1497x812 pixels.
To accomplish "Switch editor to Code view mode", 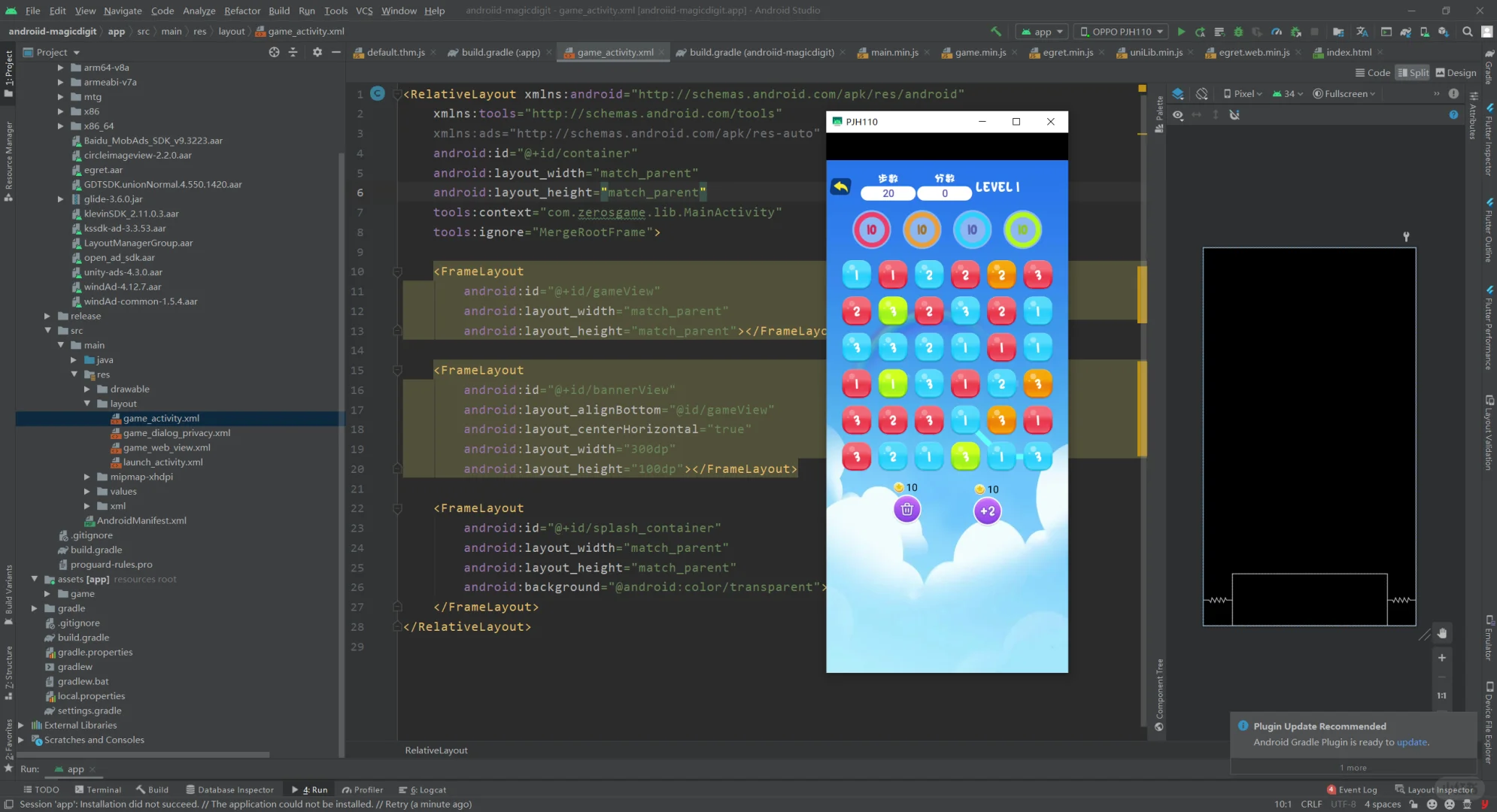I will tap(1372, 73).
